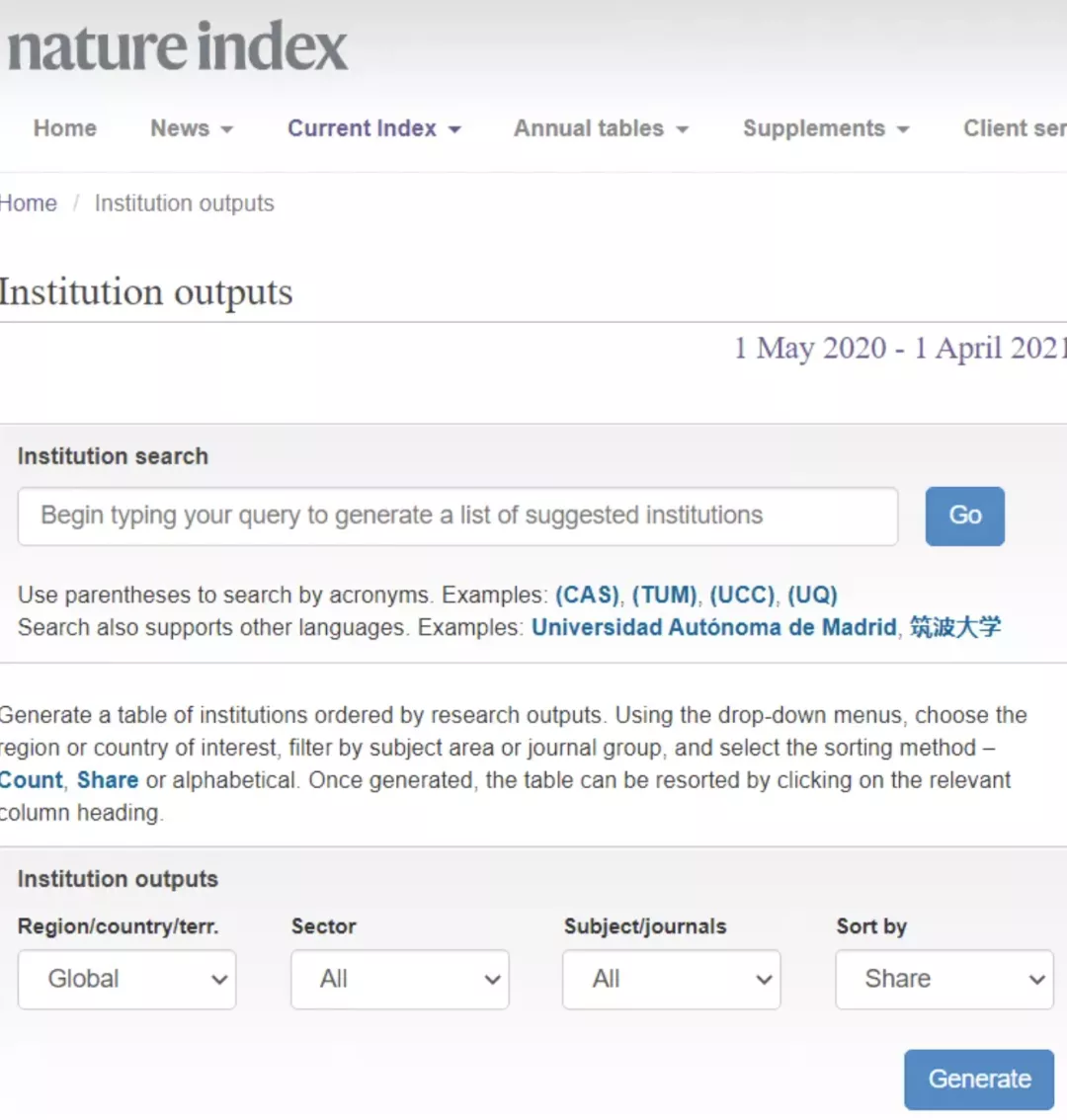The image size is (1067, 1120).
Task: Open the Current Index menu
Action: [x=373, y=128]
